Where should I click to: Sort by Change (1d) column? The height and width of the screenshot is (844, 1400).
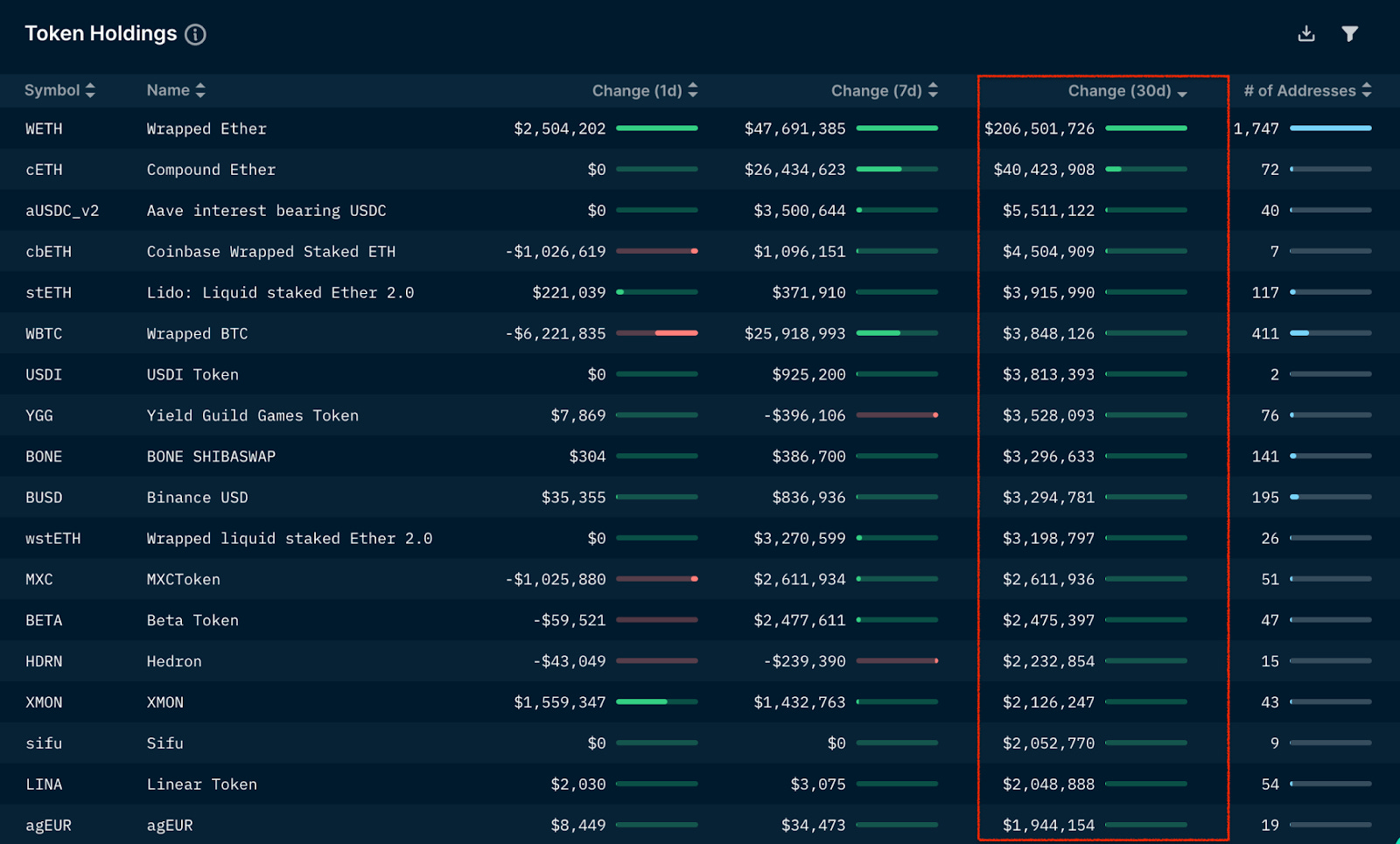coord(645,90)
